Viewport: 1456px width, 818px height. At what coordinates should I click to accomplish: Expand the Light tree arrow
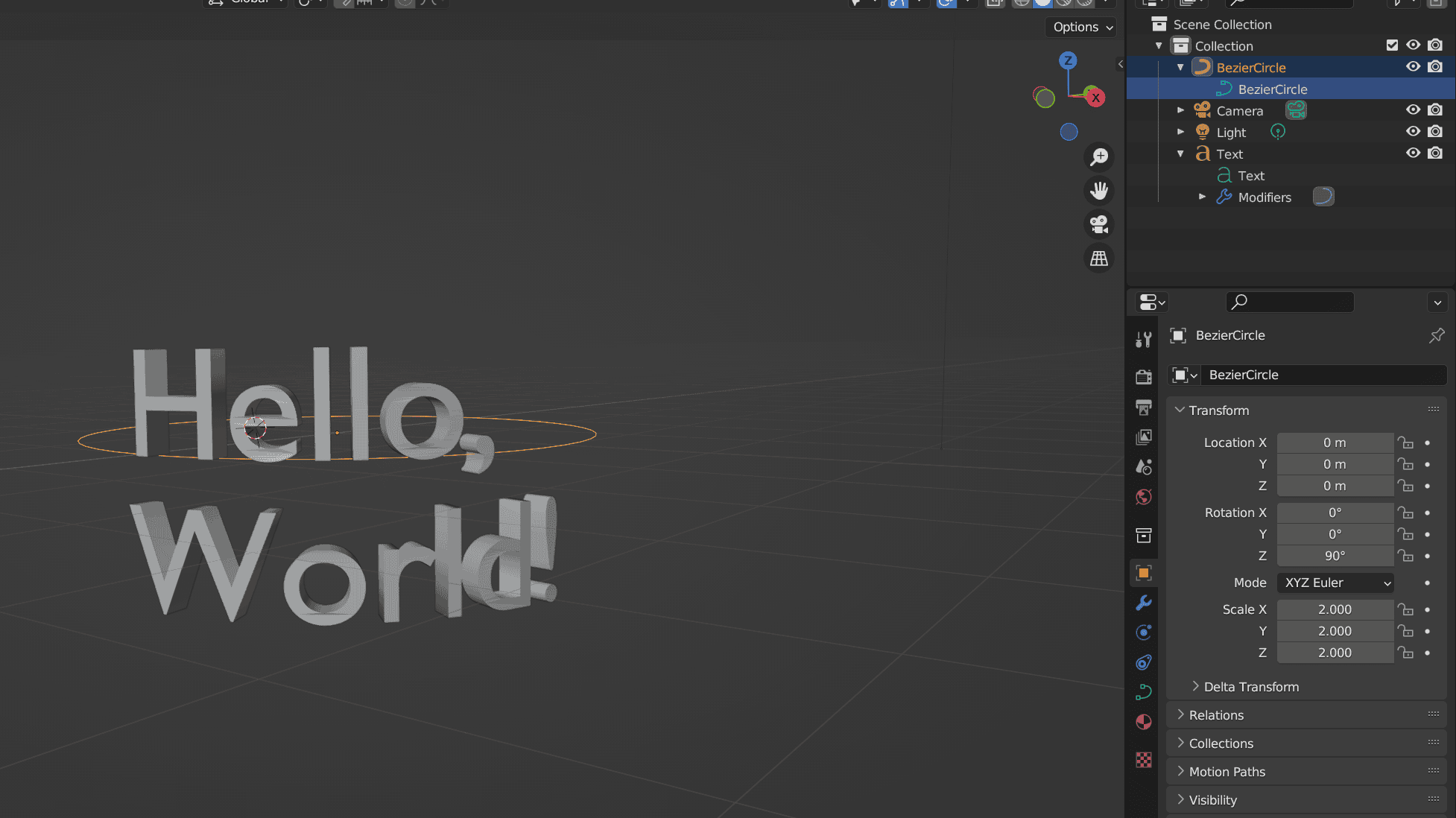pyautogui.click(x=1180, y=132)
